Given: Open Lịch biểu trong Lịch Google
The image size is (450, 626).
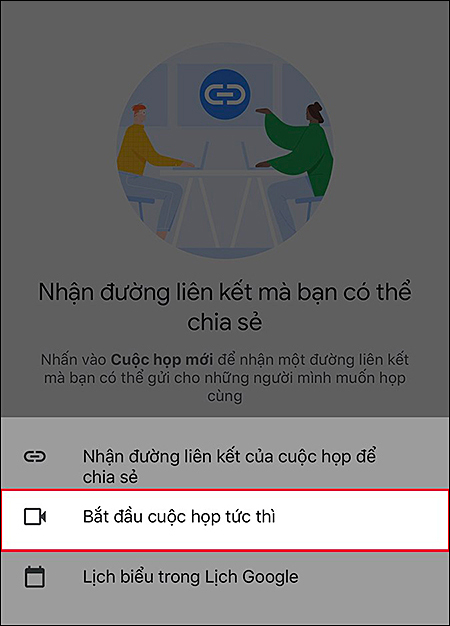Looking at the screenshot, I should click(x=225, y=577).
